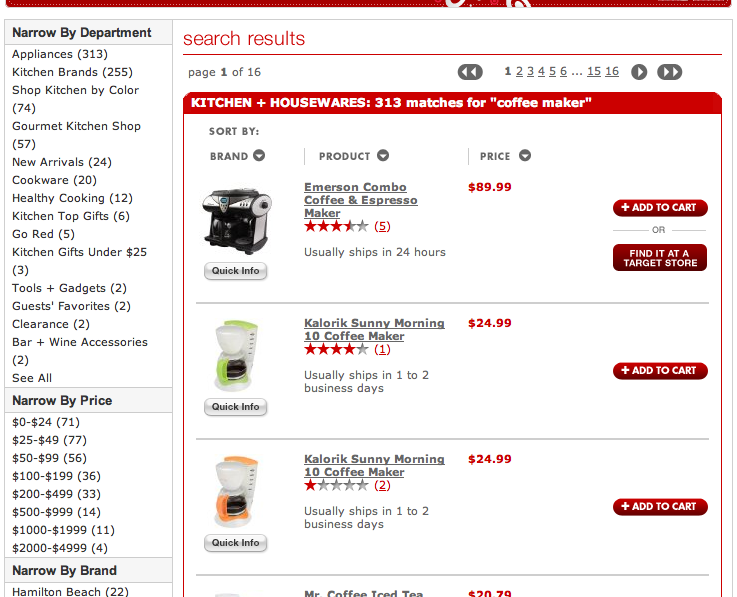
Task: Open page 4 of results
Action: click(541, 71)
